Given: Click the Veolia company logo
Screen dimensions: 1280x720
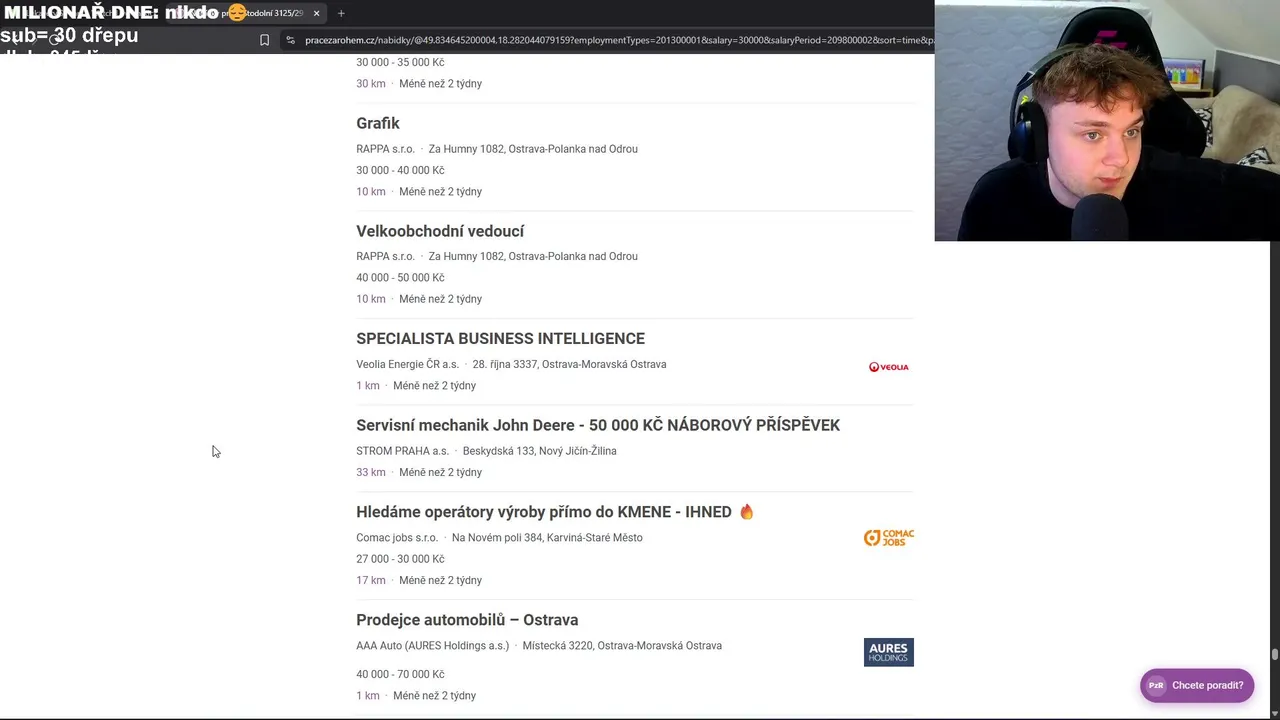Looking at the screenshot, I should pyautogui.click(x=888, y=367).
